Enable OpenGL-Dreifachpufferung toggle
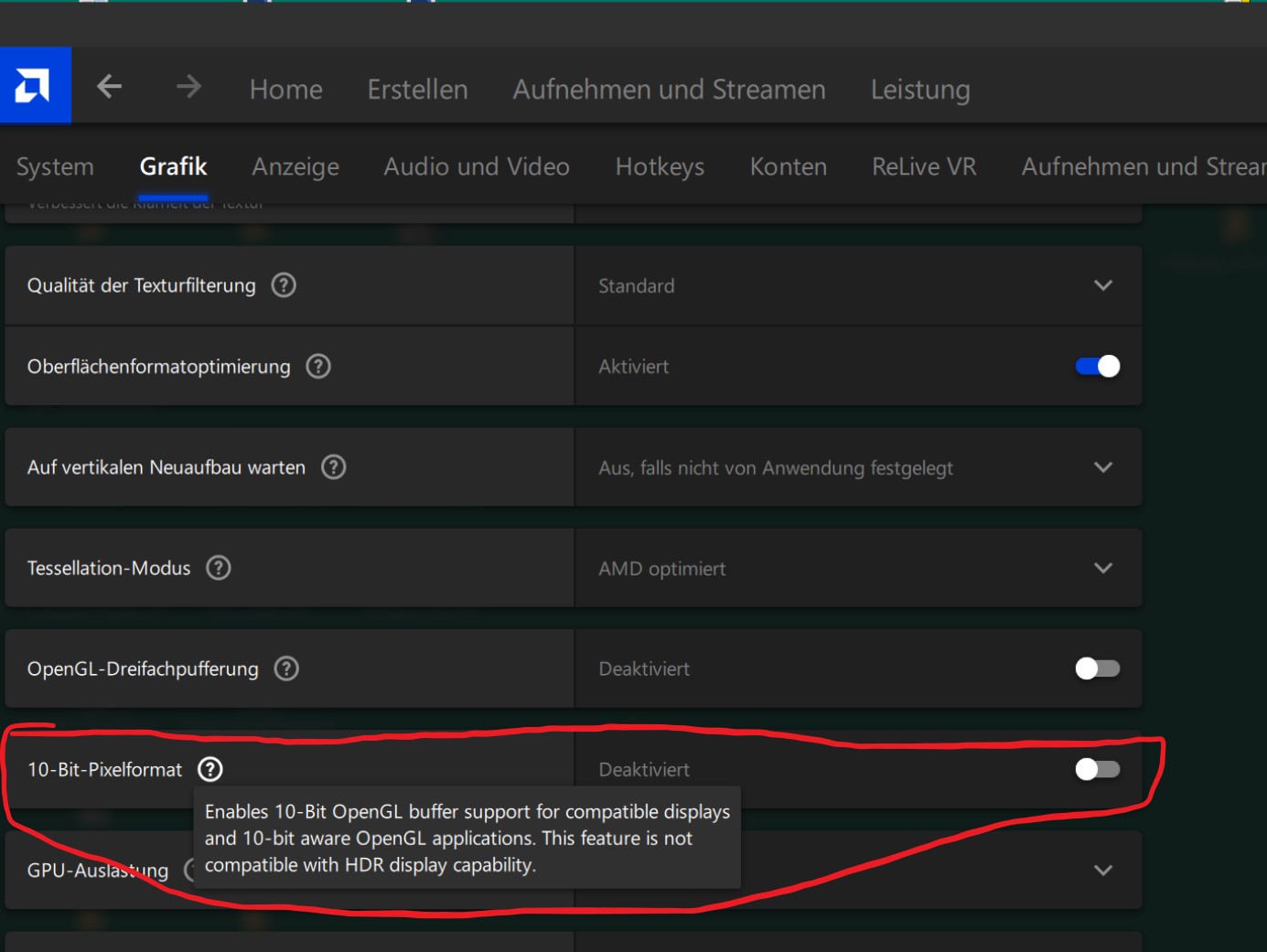This screenshot has width=1267, height=952. pos(1098,669)
